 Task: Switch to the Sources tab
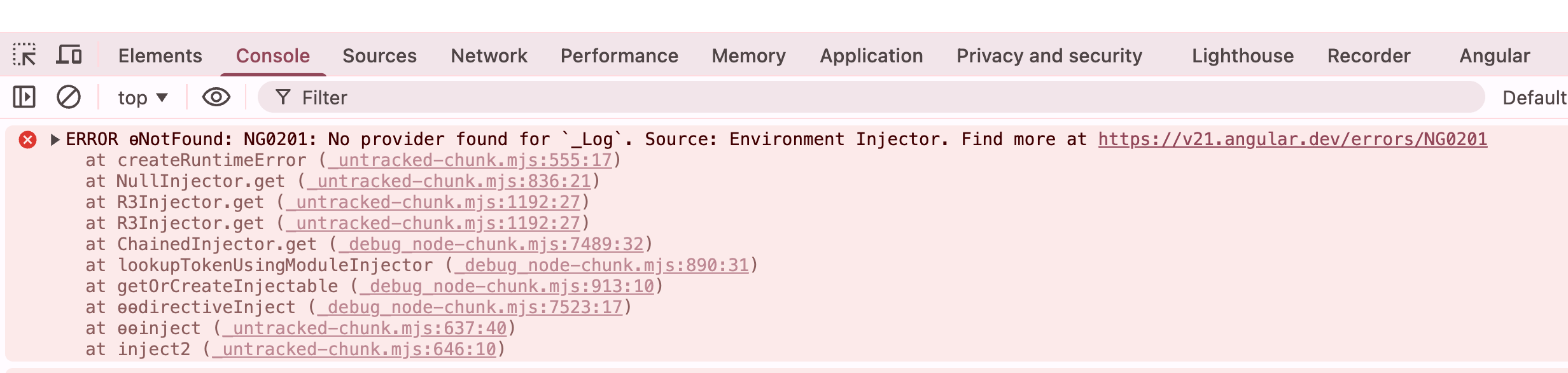pos(379,56)
